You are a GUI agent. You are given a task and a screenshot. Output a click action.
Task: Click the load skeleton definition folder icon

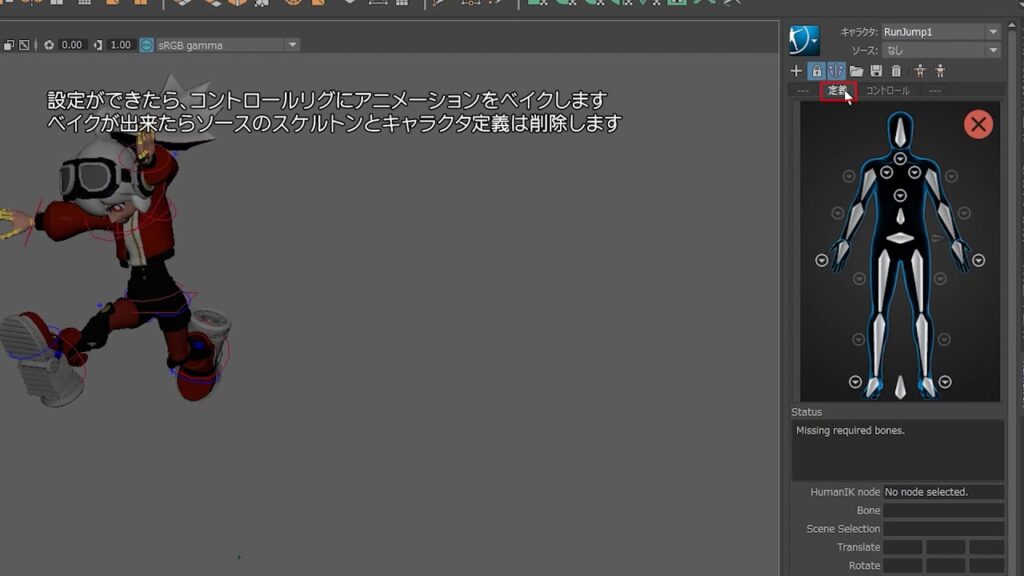coord(857,71)
